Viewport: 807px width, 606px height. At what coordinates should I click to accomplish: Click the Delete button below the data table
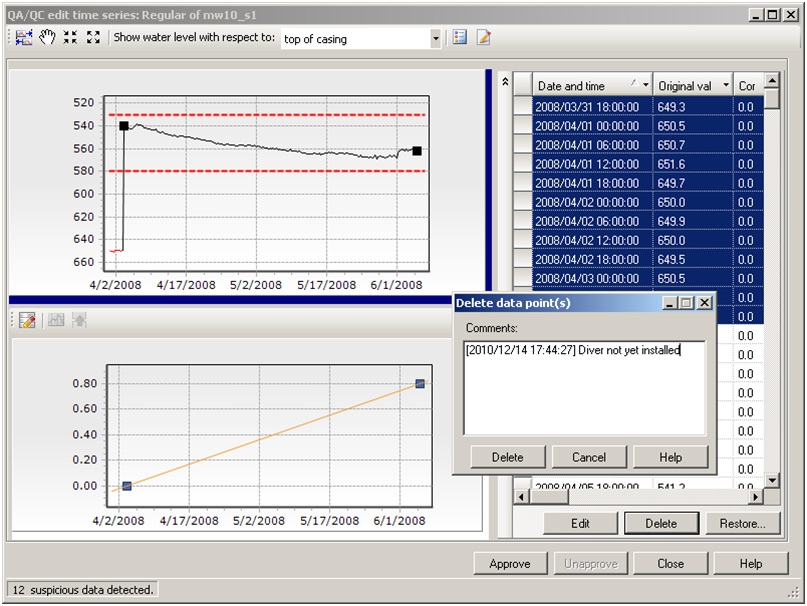click(x=661, y=524)
